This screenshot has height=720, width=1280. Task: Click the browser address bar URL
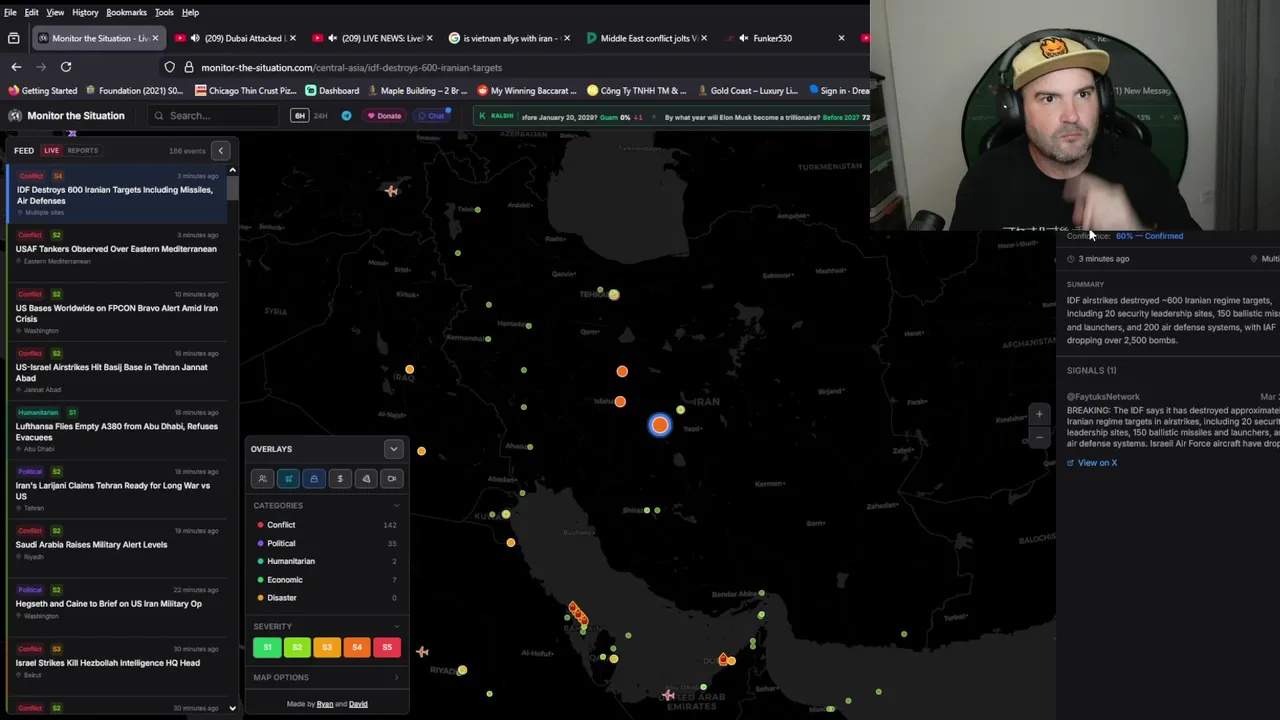[351, 68]
